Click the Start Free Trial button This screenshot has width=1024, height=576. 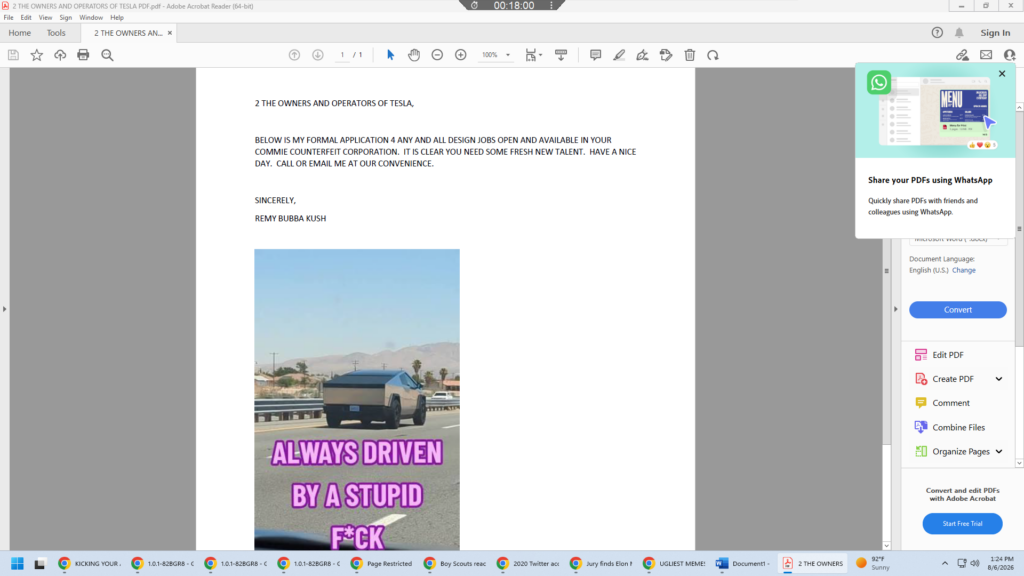(x=963, y=523)
